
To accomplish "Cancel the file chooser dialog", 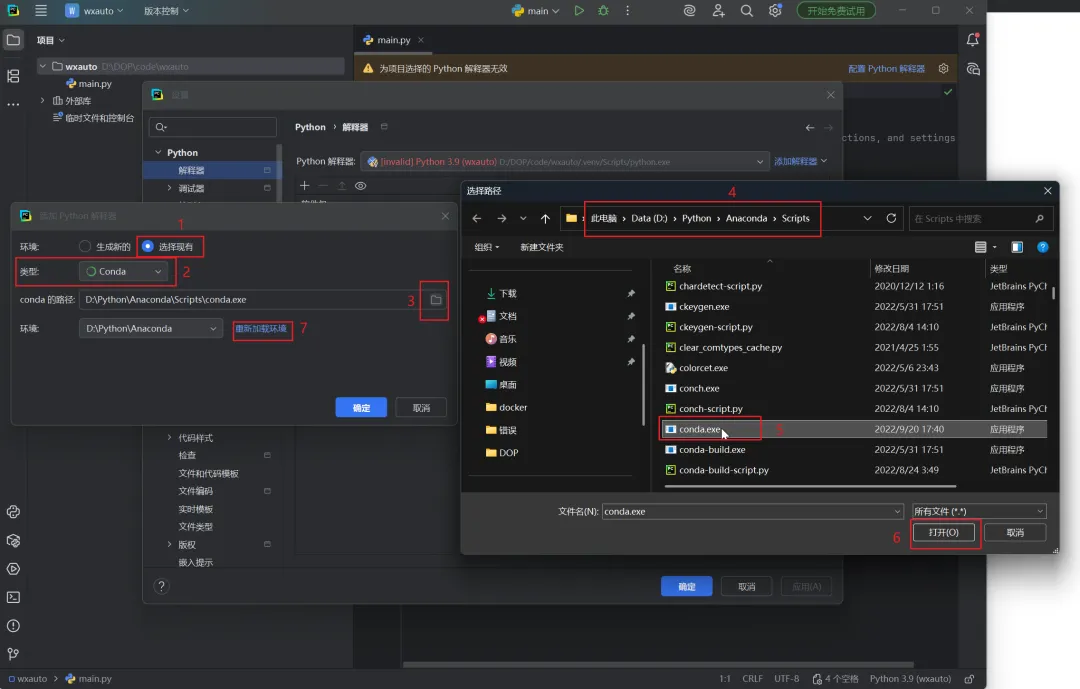I will click(x=1015, y=533).
